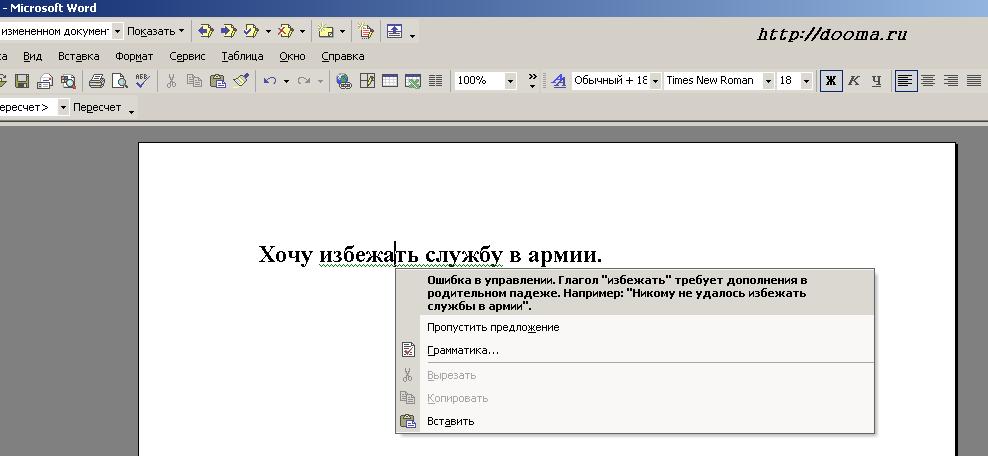Click Вставить paste option in context menu
The width and height of the screenshot is (988, 456).
click(450, 421)
